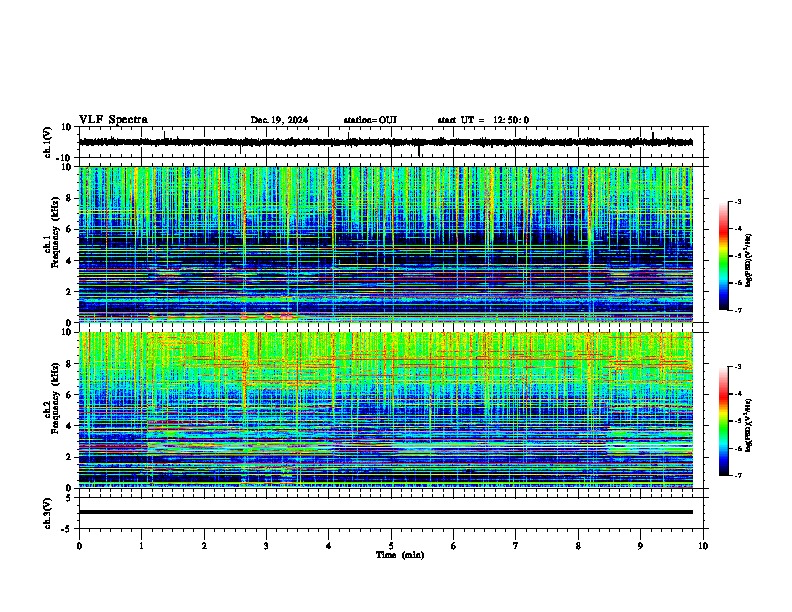The height and width of the screenshot is (612, 792).
Task: Click the "6" frequency tick of ch.1 spectrogram
Action: (x=69, y=230)
